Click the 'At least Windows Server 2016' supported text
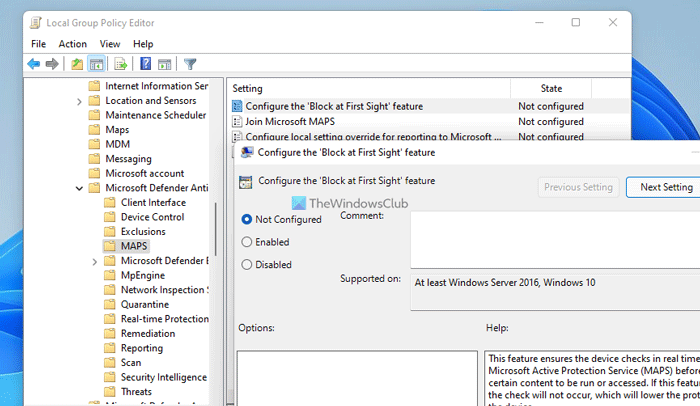This screenshot has height=406, width=700. (504, 283)
